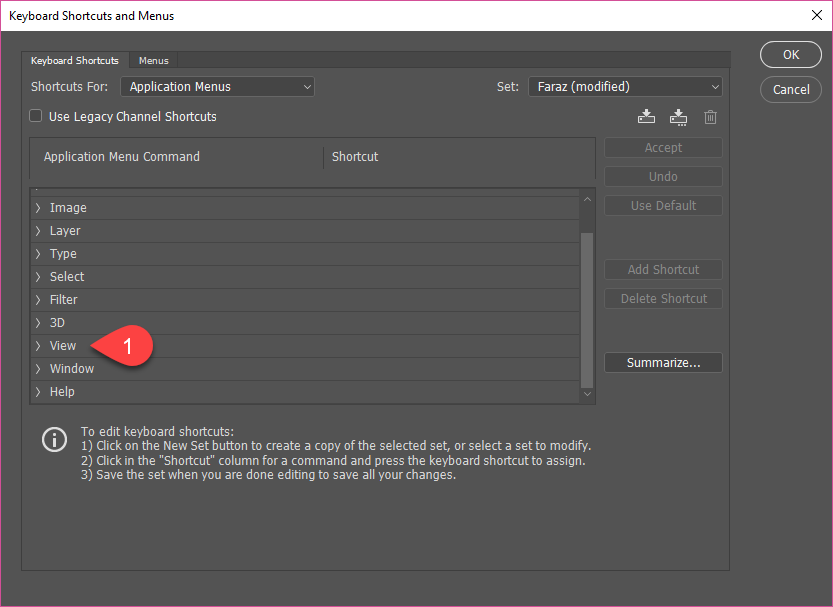Click the Undo button
This screenshot has width=833, height=607.
(663, 177)
